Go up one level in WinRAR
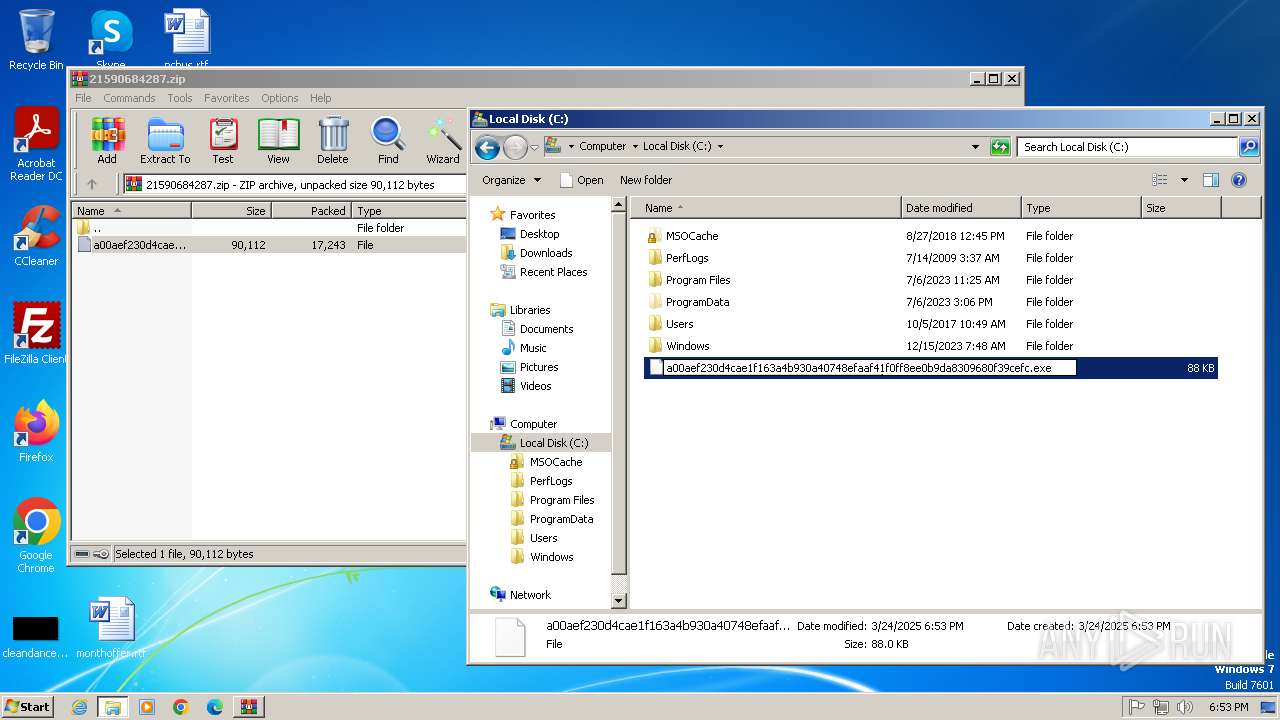The image size is (1280, 720). [x=92, y=184]
